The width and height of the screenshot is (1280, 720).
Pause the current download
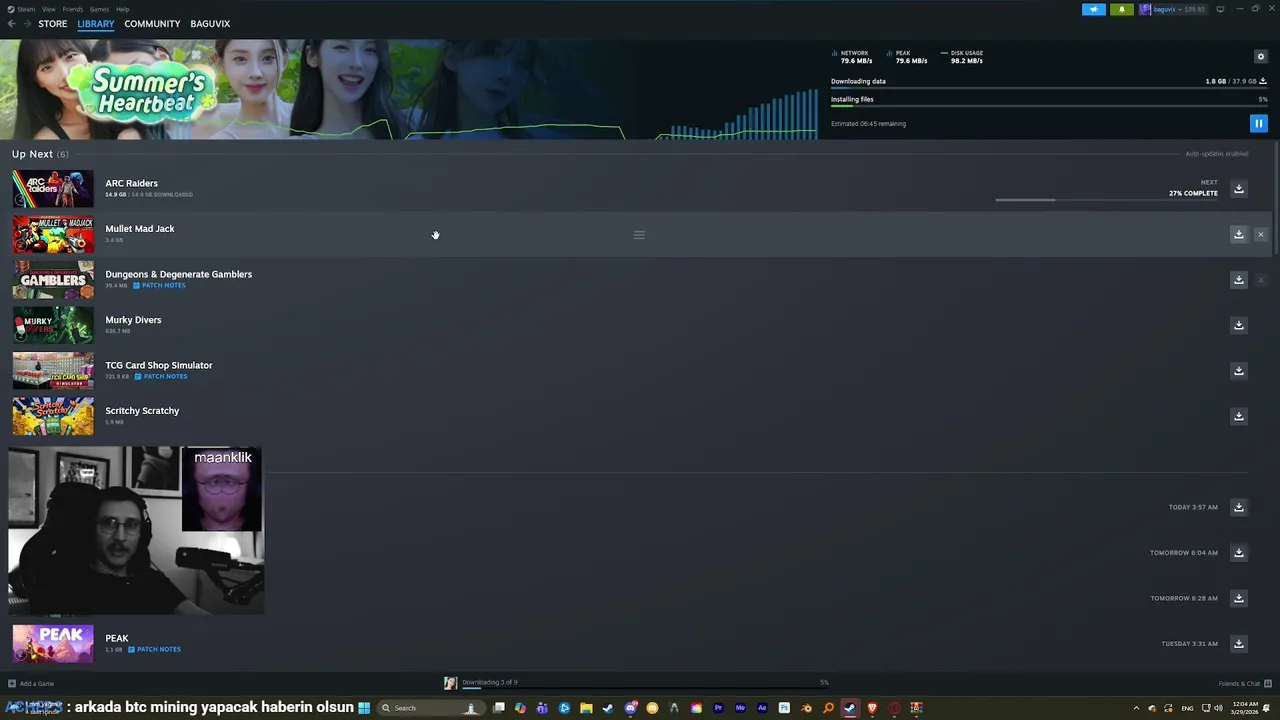[1258, 123]
